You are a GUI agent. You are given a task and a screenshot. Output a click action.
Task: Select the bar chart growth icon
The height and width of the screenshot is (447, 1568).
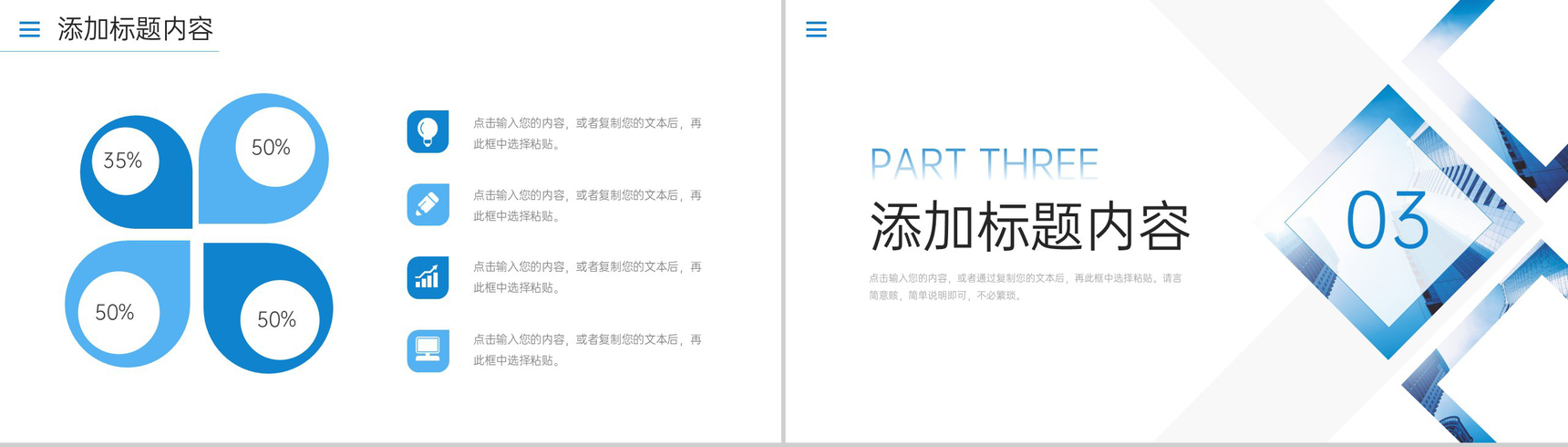(x=428, y=276)
